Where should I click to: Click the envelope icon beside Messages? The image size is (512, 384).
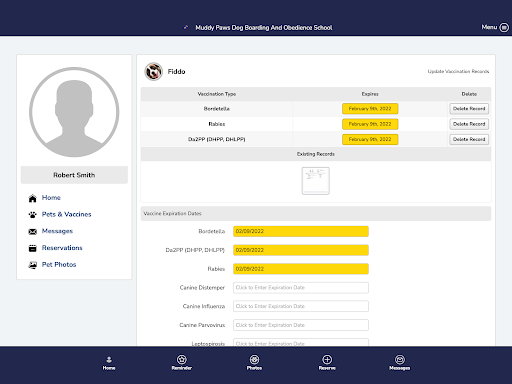(x=32, y=231)
